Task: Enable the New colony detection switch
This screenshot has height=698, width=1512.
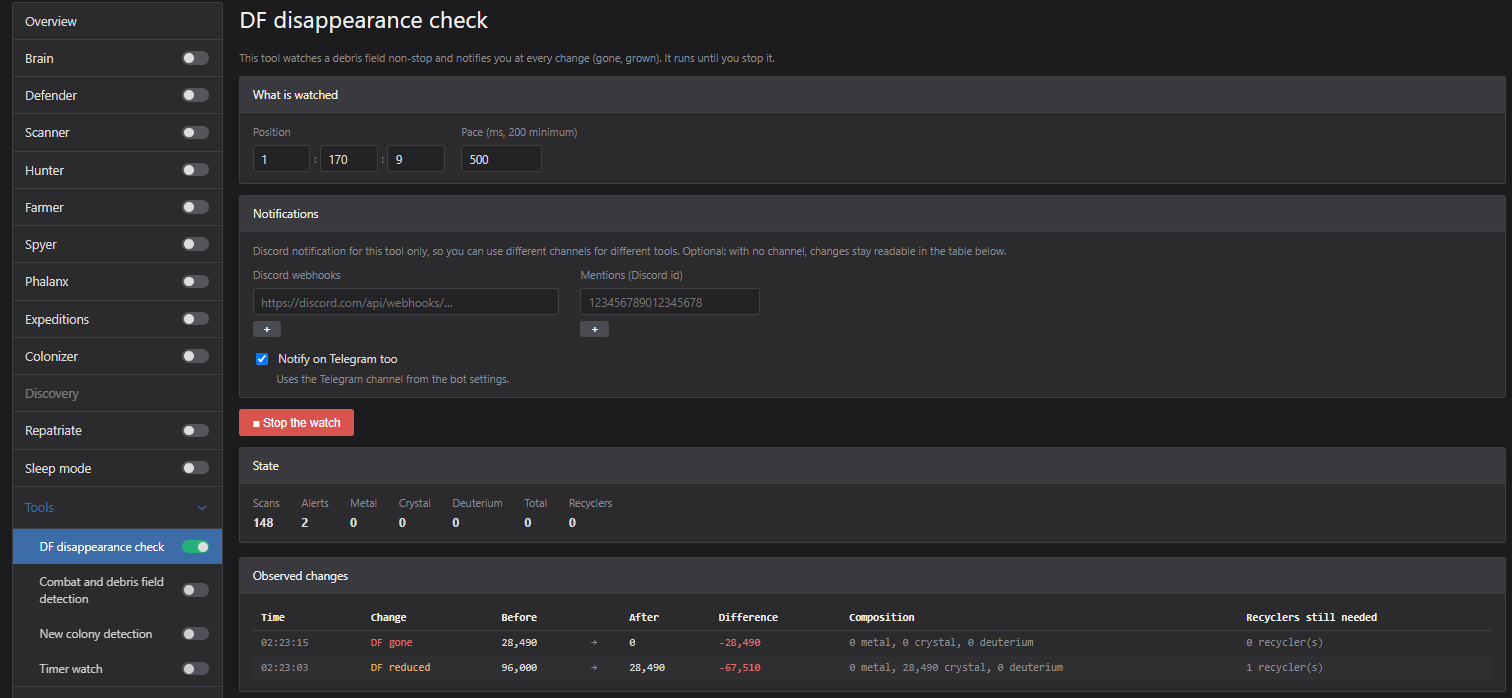Action: pyautogui.click(x=196, y=633)
